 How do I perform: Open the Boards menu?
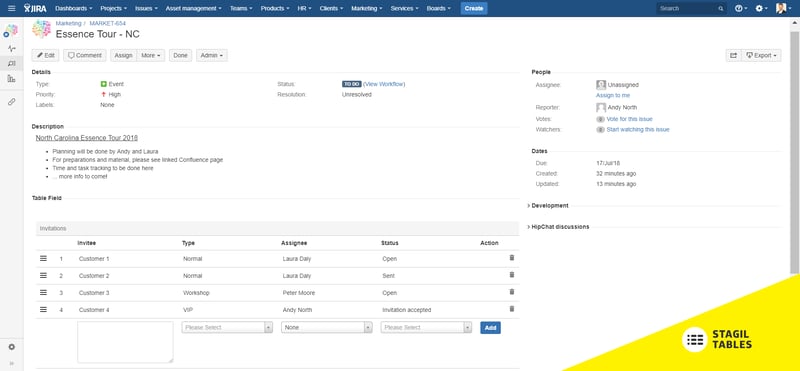click(x=438, y=8)
